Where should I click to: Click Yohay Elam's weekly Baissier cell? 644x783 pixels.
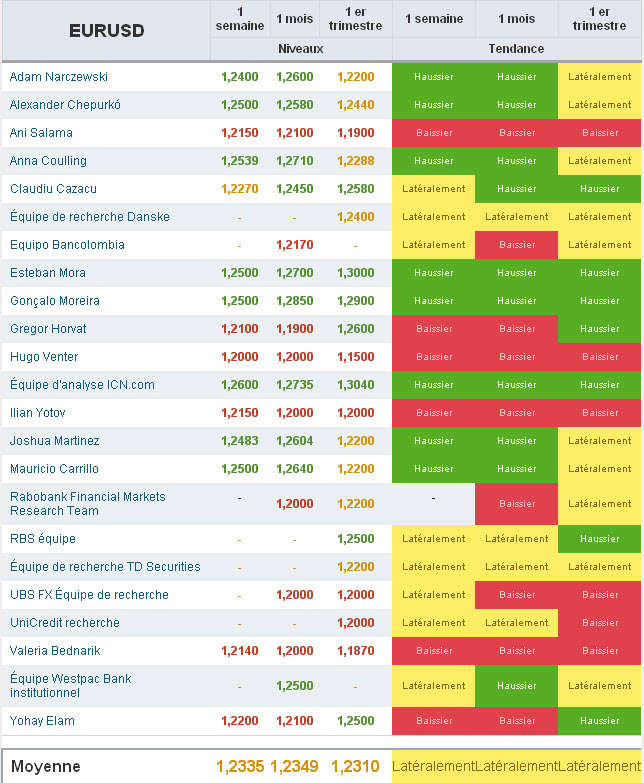433,721
